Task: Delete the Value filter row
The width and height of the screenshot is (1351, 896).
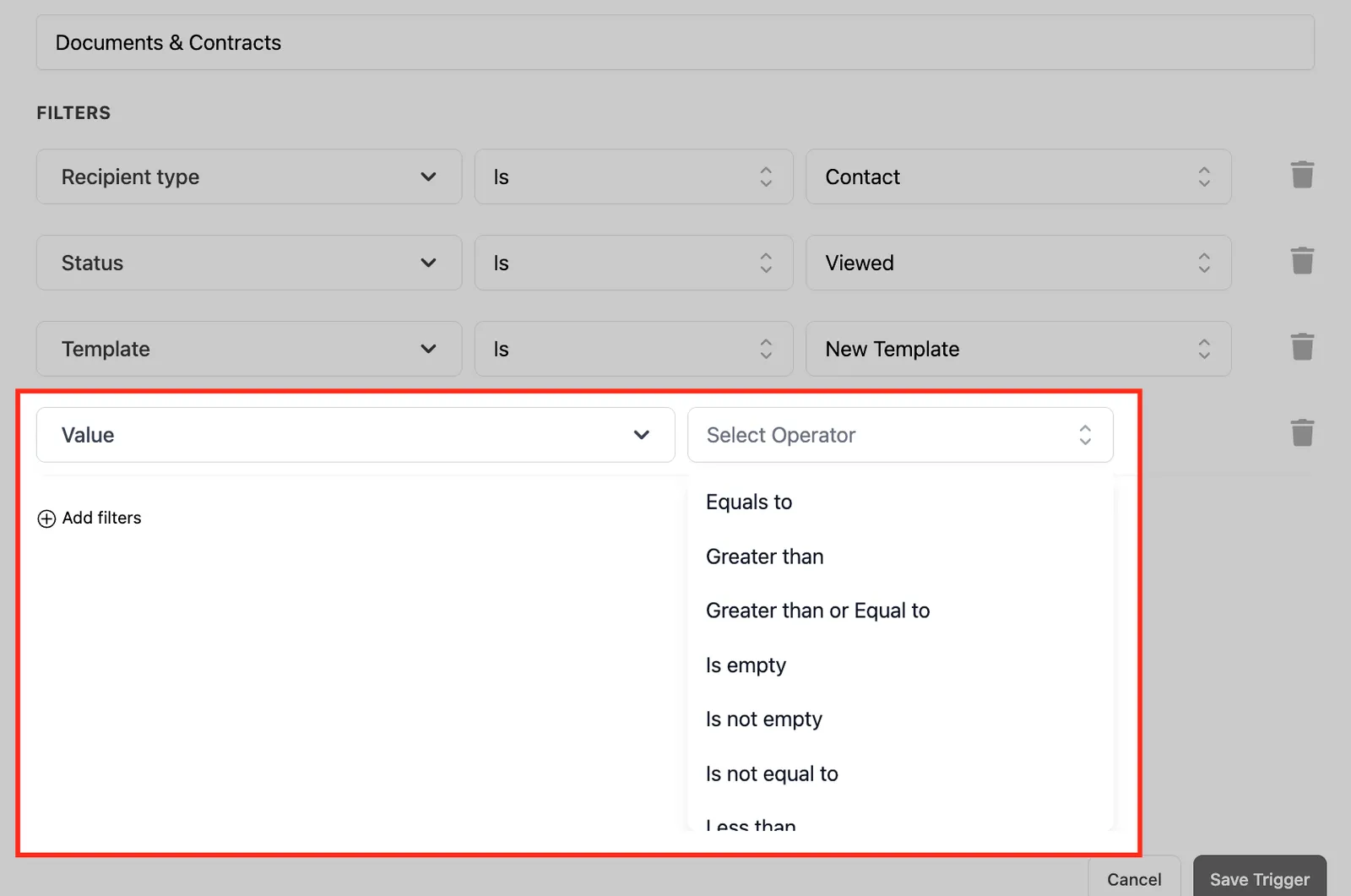Action: coord(1302,433)
